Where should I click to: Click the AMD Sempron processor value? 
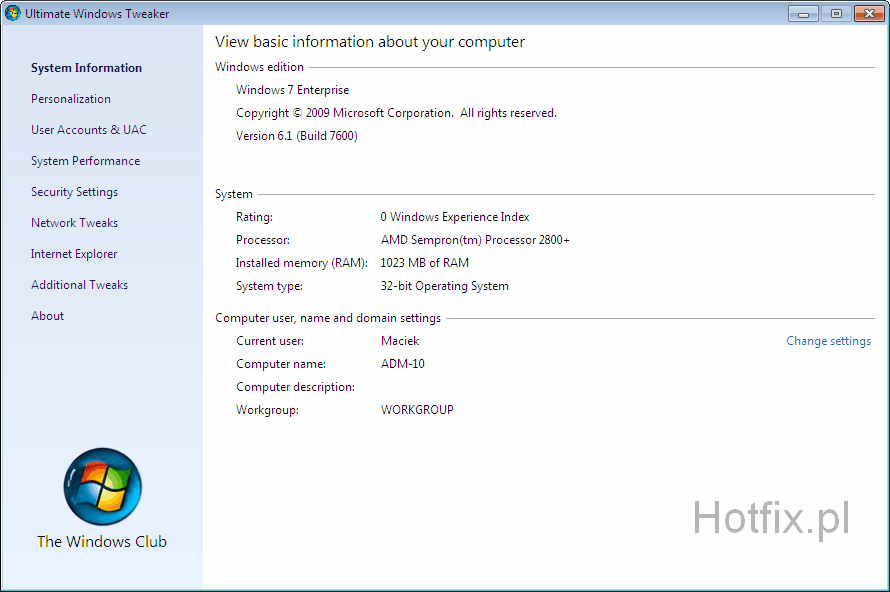point(475,240)
